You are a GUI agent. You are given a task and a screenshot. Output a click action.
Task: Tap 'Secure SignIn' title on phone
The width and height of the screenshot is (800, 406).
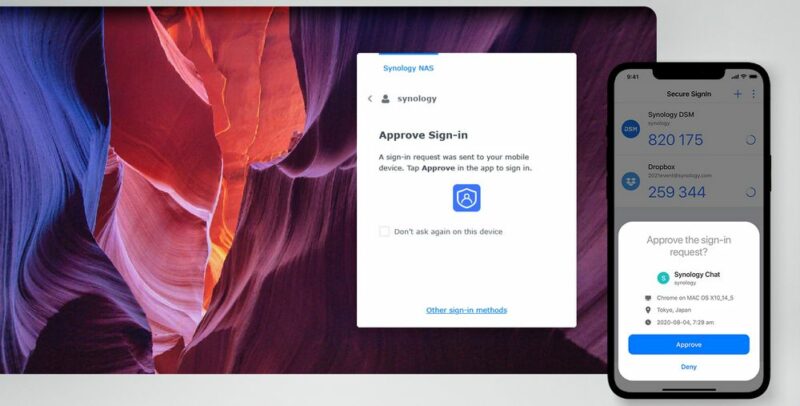pos(689,94)
